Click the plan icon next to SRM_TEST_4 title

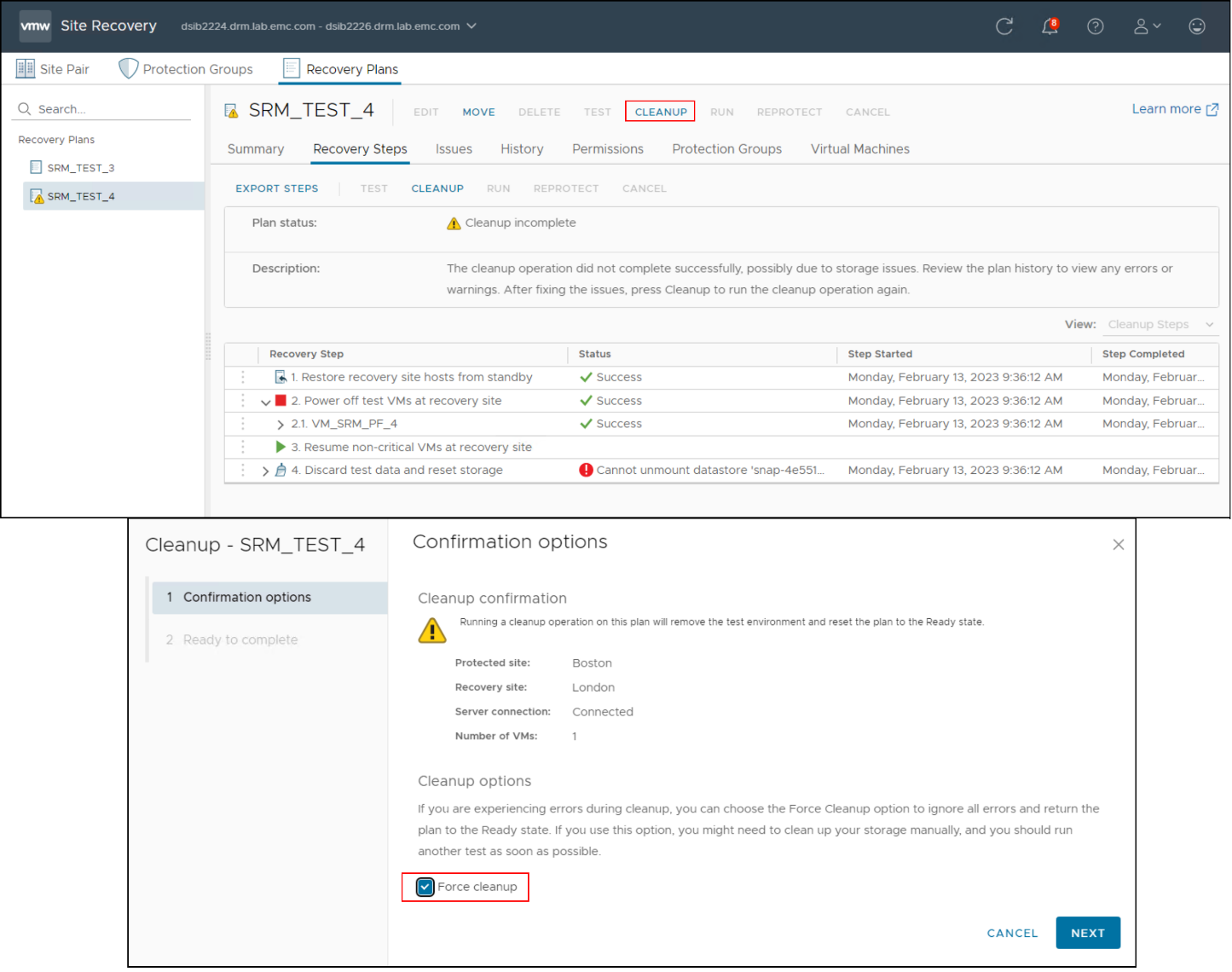[231, 111]
